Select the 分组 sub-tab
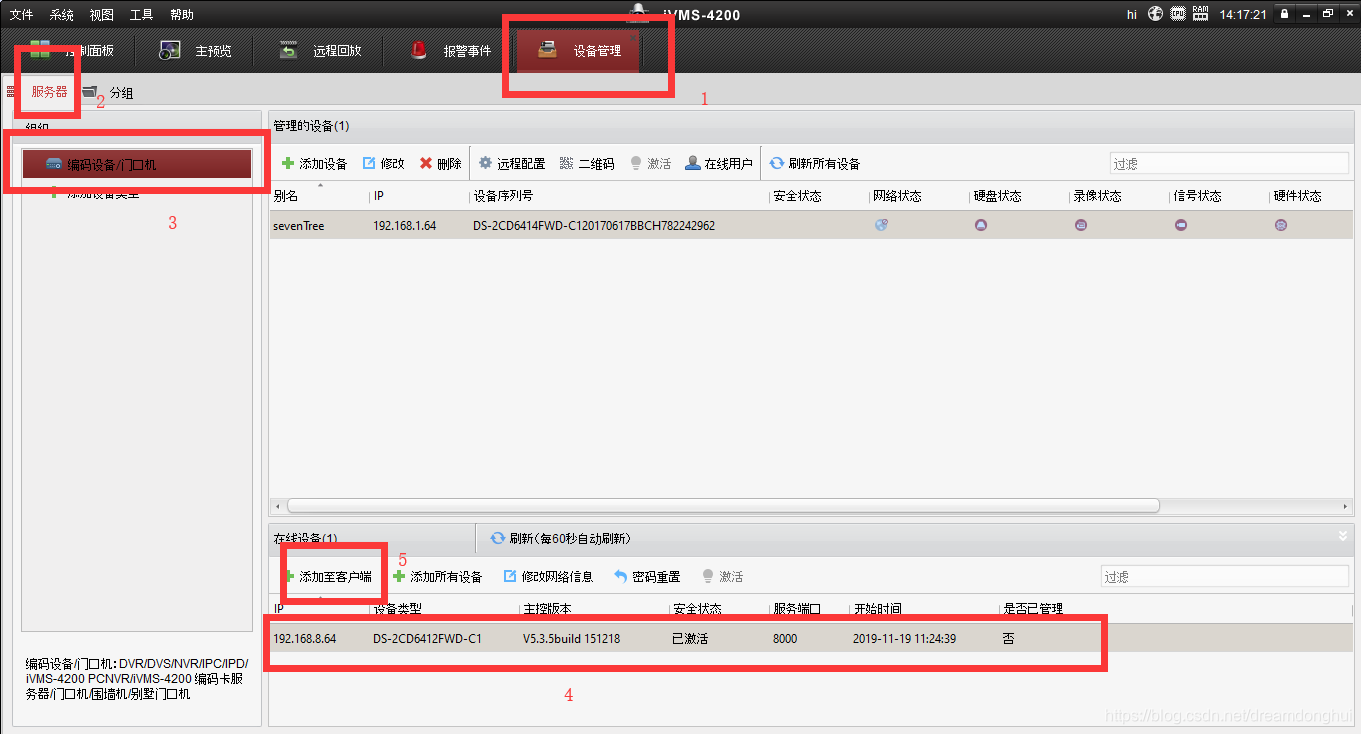Screen dimensions: 1361x734 click(121, 93)
